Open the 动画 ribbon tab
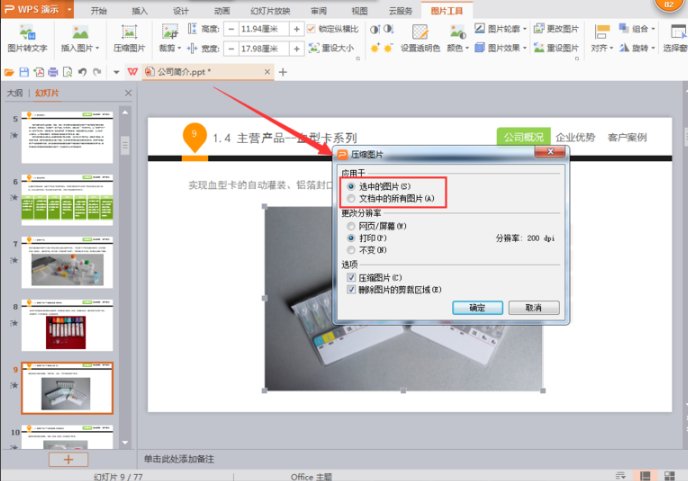Image resolution: width=688 pixels, height=481 pixels. [222, 11]
